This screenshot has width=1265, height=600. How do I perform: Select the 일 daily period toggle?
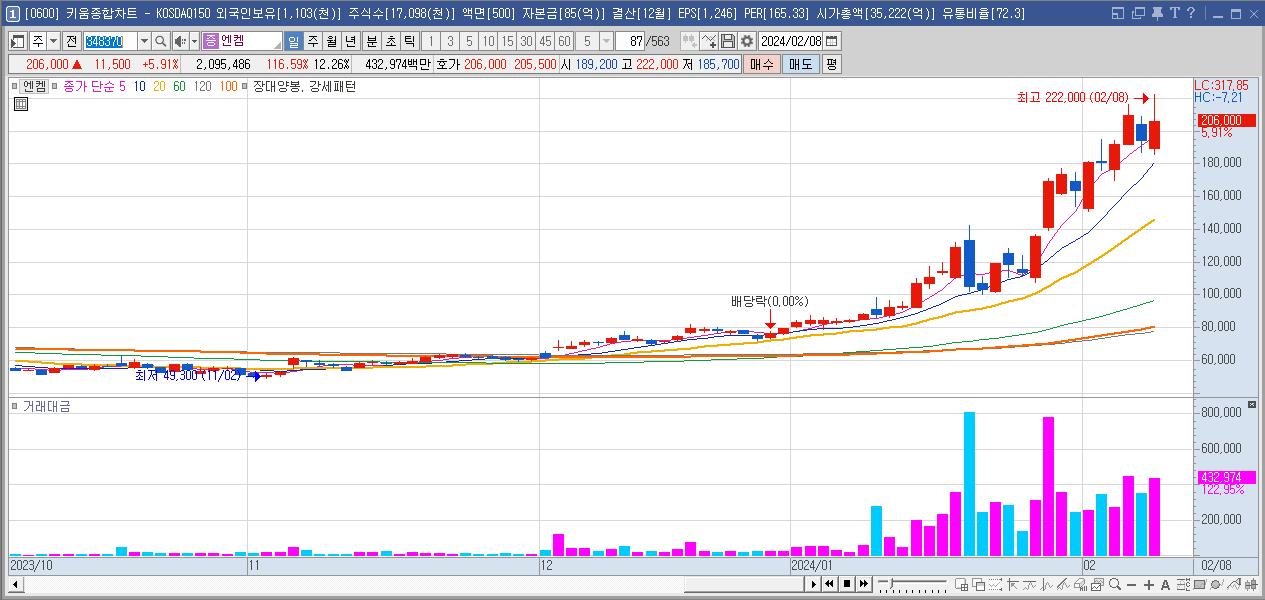tap(294, 41)
